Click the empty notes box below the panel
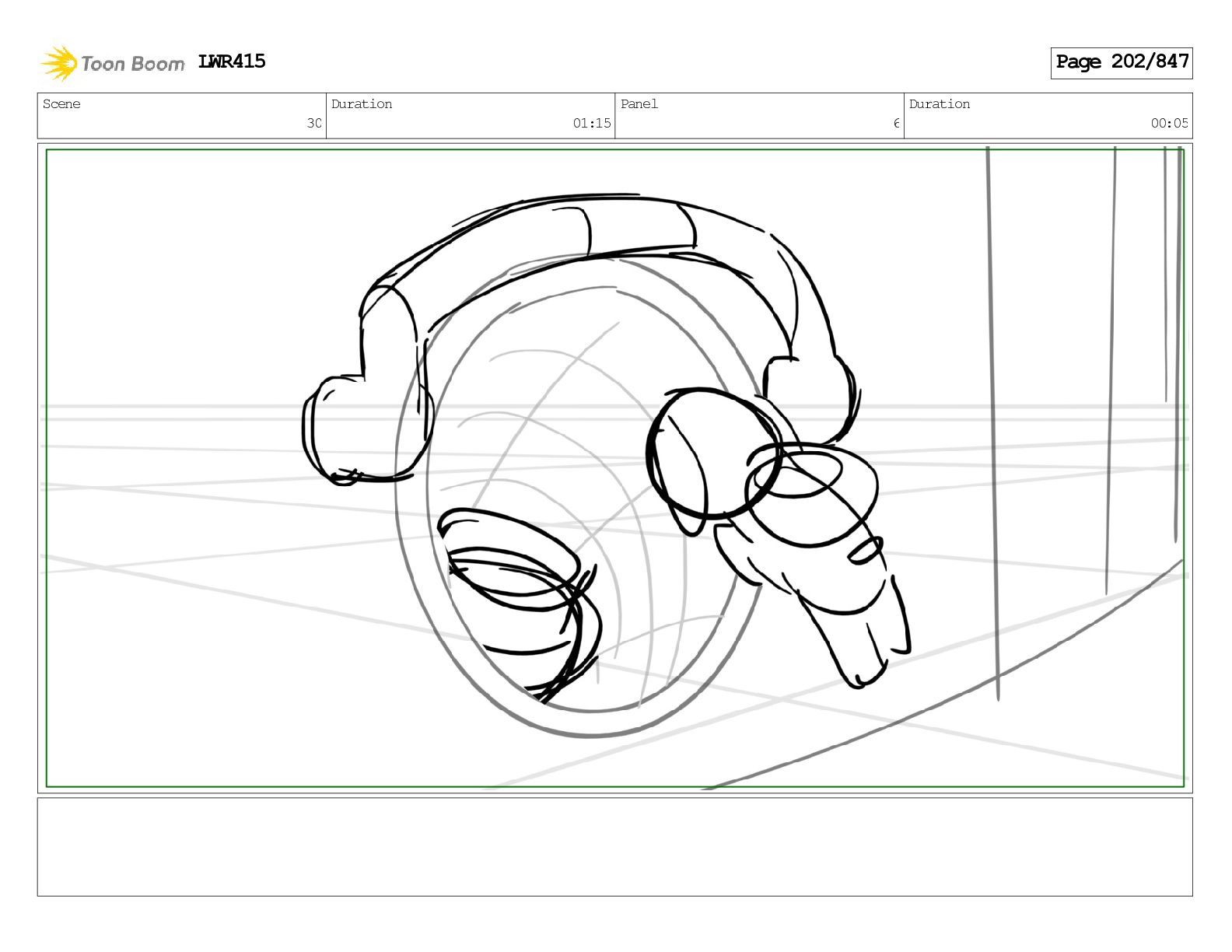Image resolution: width=1232 pixels, height=952 pixels. (x=614, y=847)
